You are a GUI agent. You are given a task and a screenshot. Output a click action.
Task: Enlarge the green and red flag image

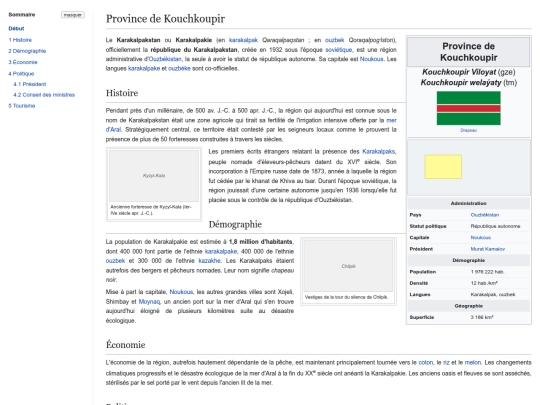tap(468, 108)
